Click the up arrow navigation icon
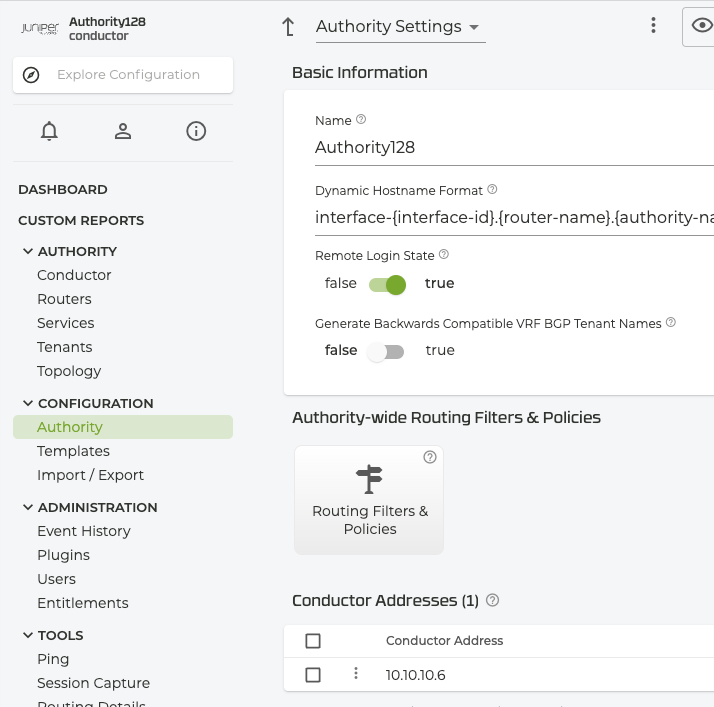Screen dimensions: 714x707 click(289, 27)
